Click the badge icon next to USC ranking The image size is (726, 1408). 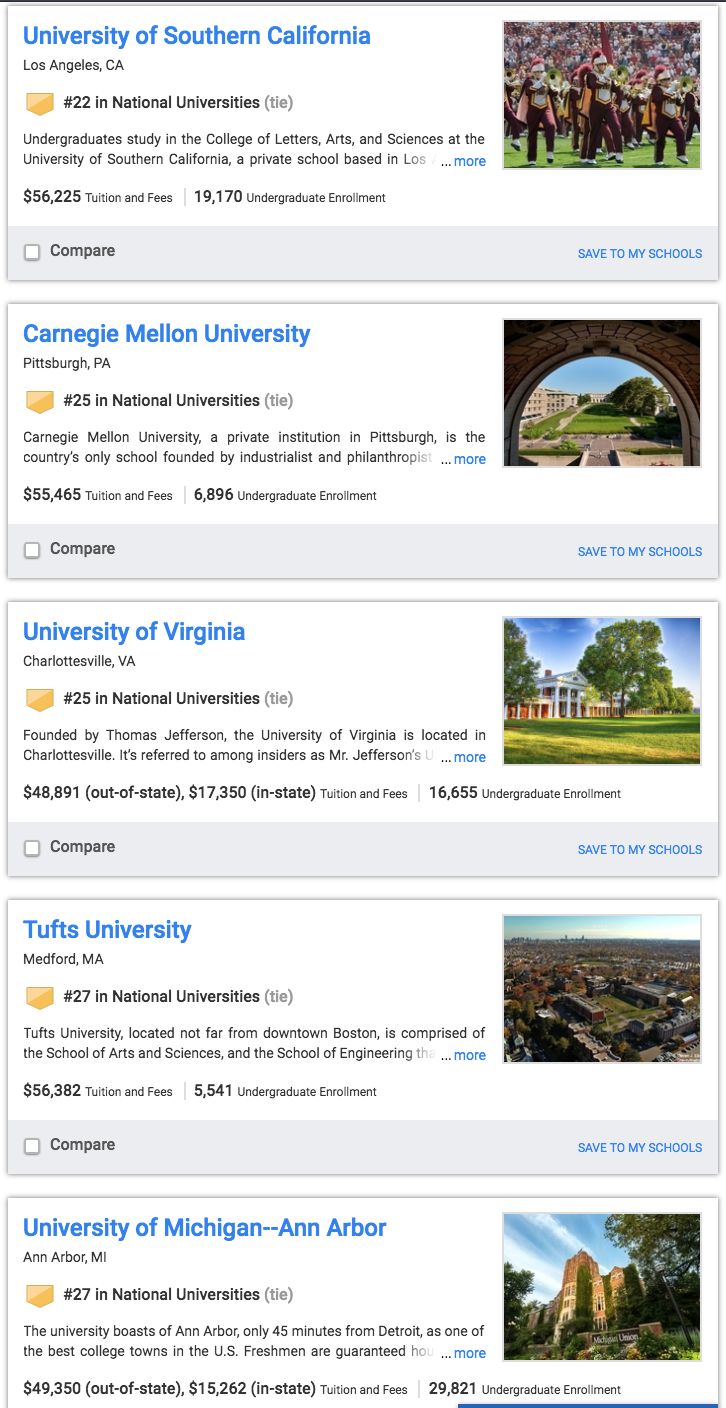[39, 103]
